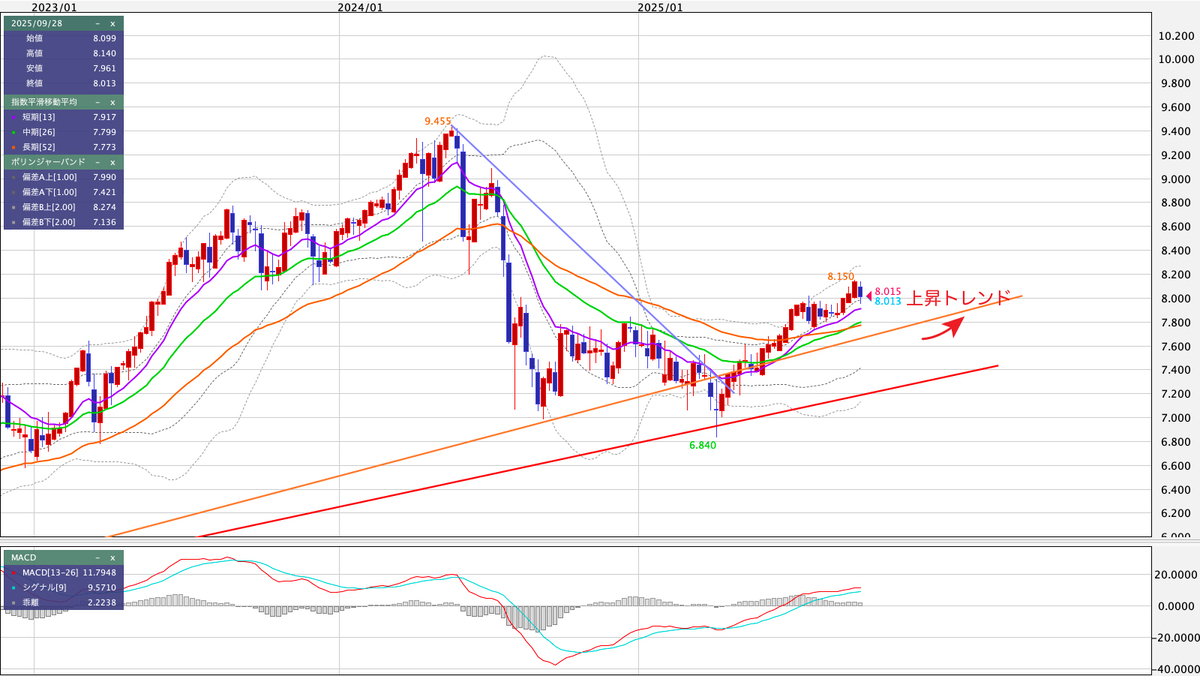The width and height of the screenshot is (1200, 676).
Task: Close the MACD legend panel
Action: 112,557
